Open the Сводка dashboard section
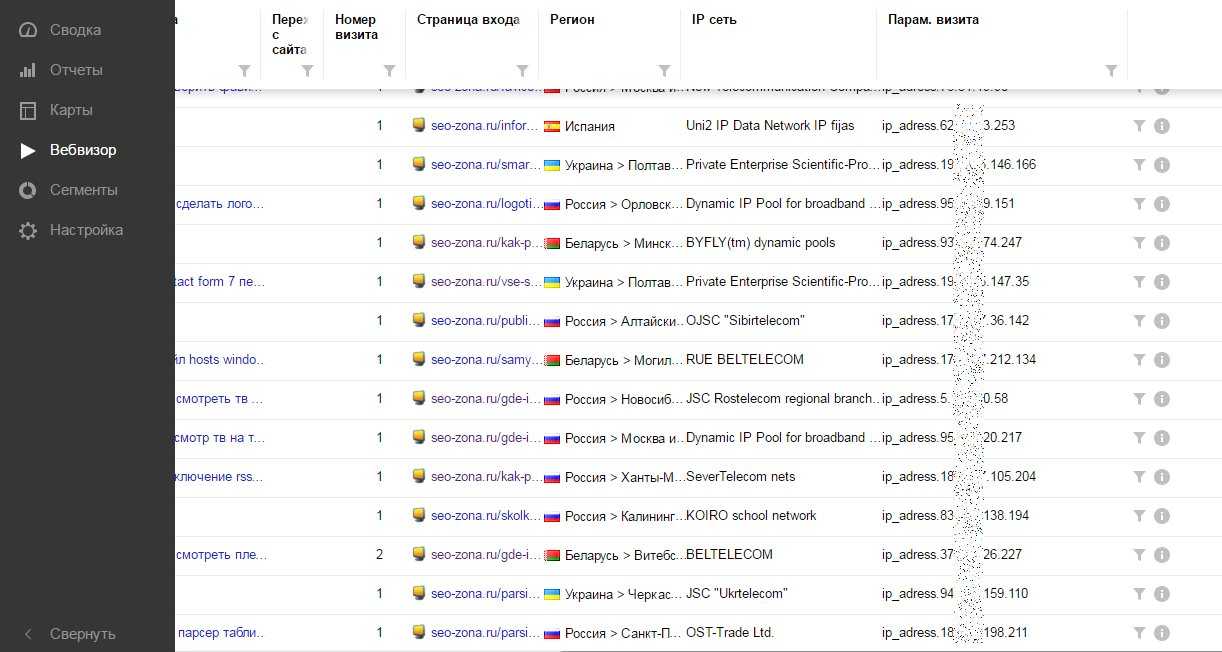 [75, 30]
